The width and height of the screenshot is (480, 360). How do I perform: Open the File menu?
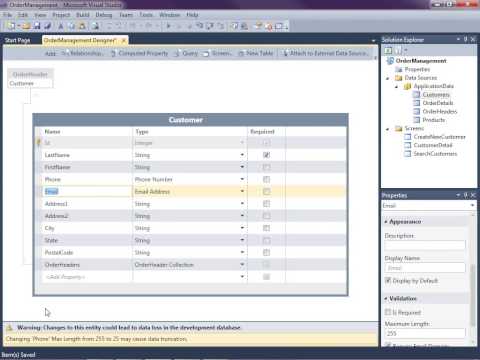[7, 15]
